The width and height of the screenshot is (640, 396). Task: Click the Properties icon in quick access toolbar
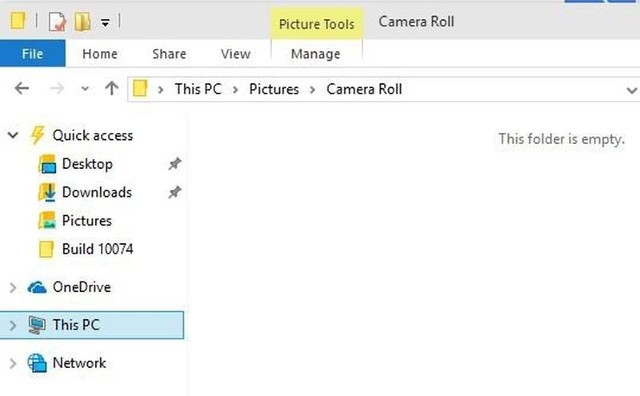pyautogui.click(x=58, y=22)
